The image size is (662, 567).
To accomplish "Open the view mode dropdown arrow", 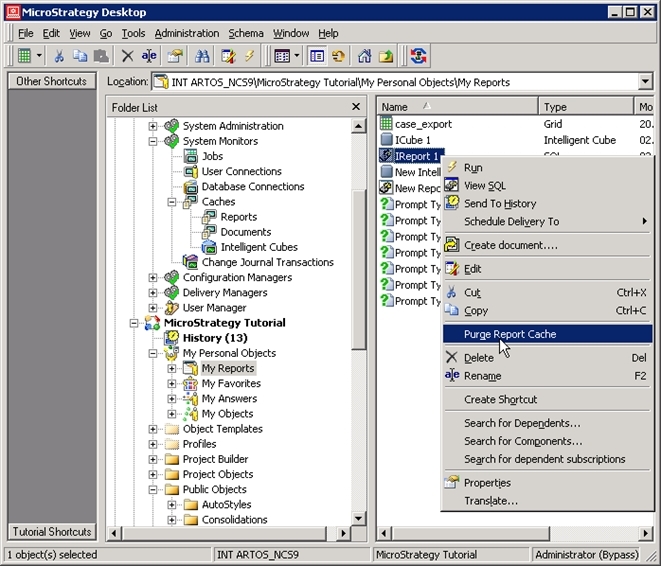I will 297,55.
